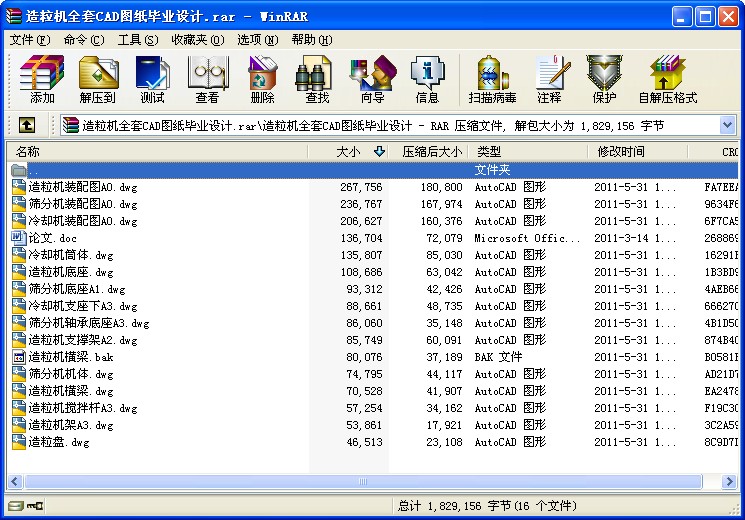Click archive icon in address bar
745x520 pixels.
[71, 125]
